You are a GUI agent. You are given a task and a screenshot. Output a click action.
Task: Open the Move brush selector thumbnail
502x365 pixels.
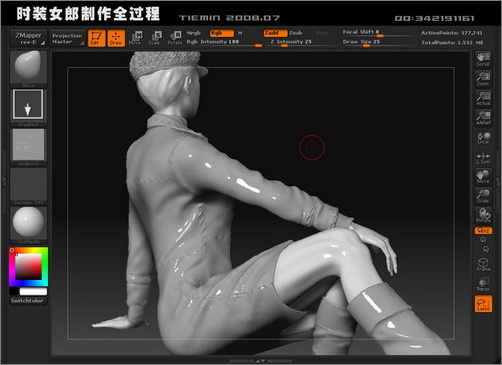28,69
